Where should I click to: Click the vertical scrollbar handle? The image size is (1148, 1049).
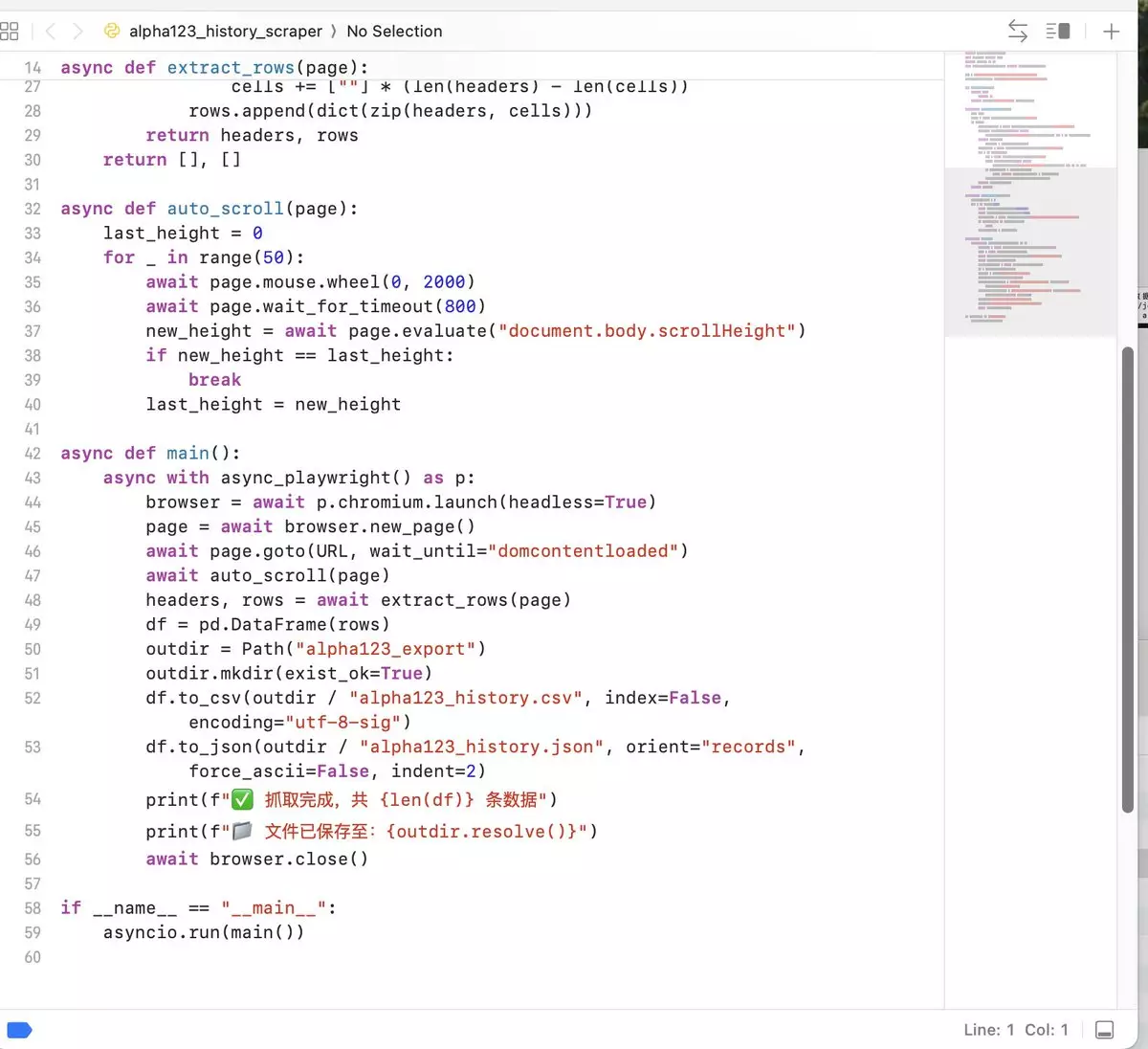coord(1127,574)
